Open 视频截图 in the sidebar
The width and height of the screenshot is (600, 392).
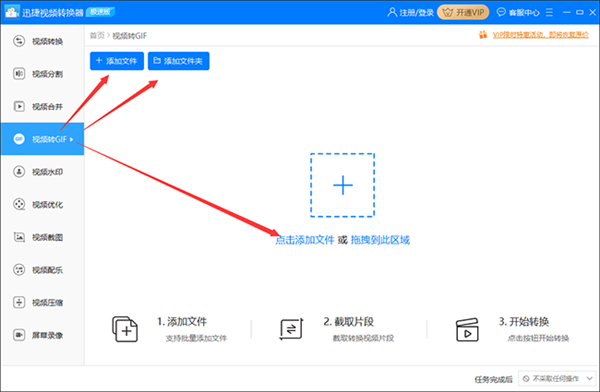tap(42, 237)
